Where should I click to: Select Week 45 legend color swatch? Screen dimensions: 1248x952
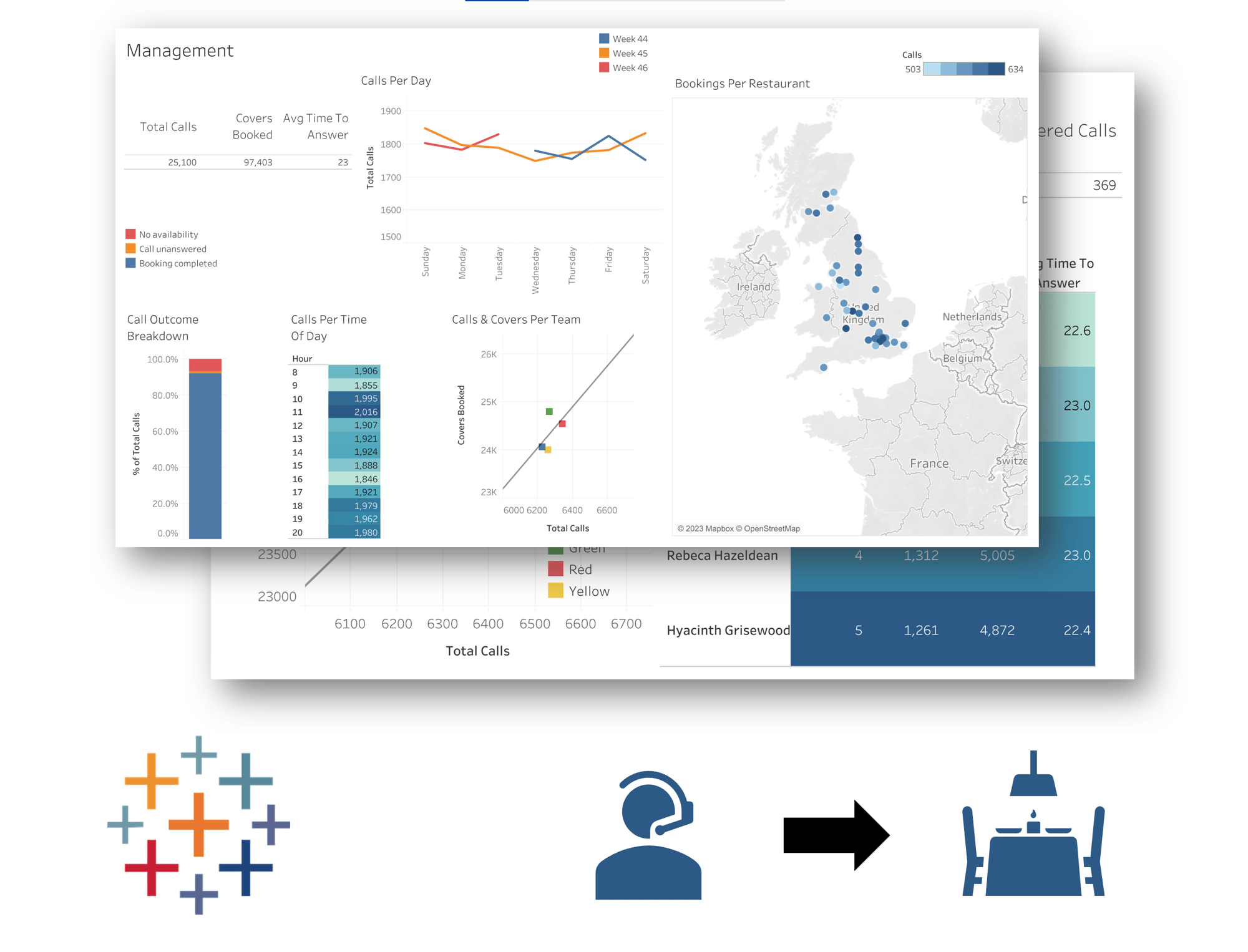[604, 53]
